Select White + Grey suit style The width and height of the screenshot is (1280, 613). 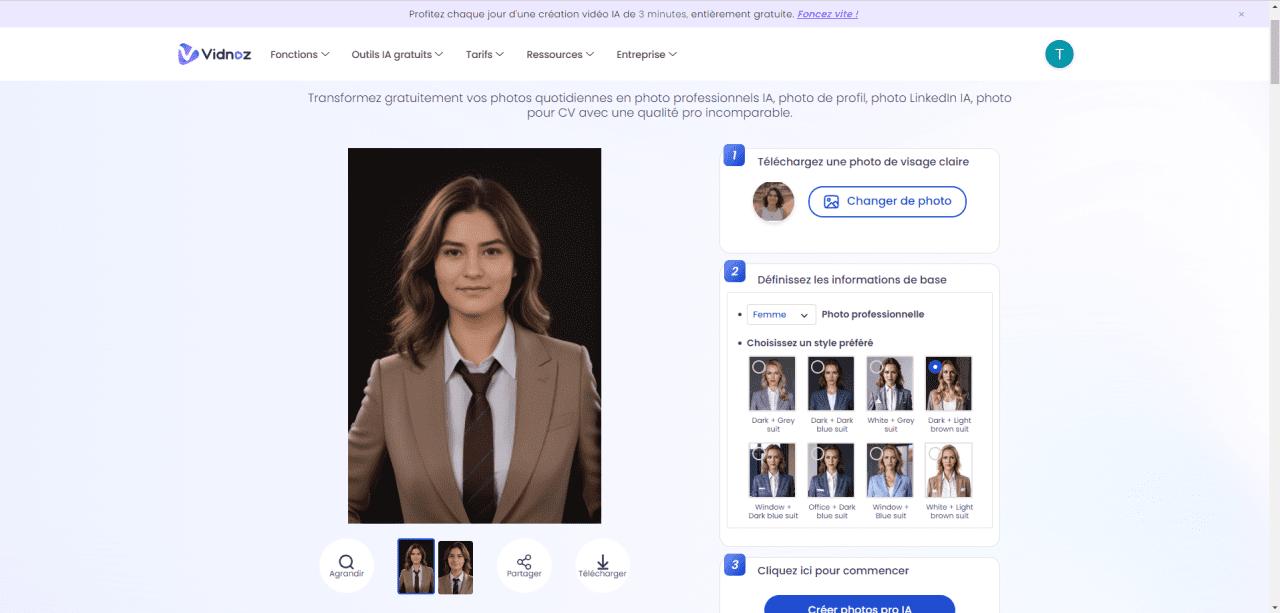[x=890, y=384]
